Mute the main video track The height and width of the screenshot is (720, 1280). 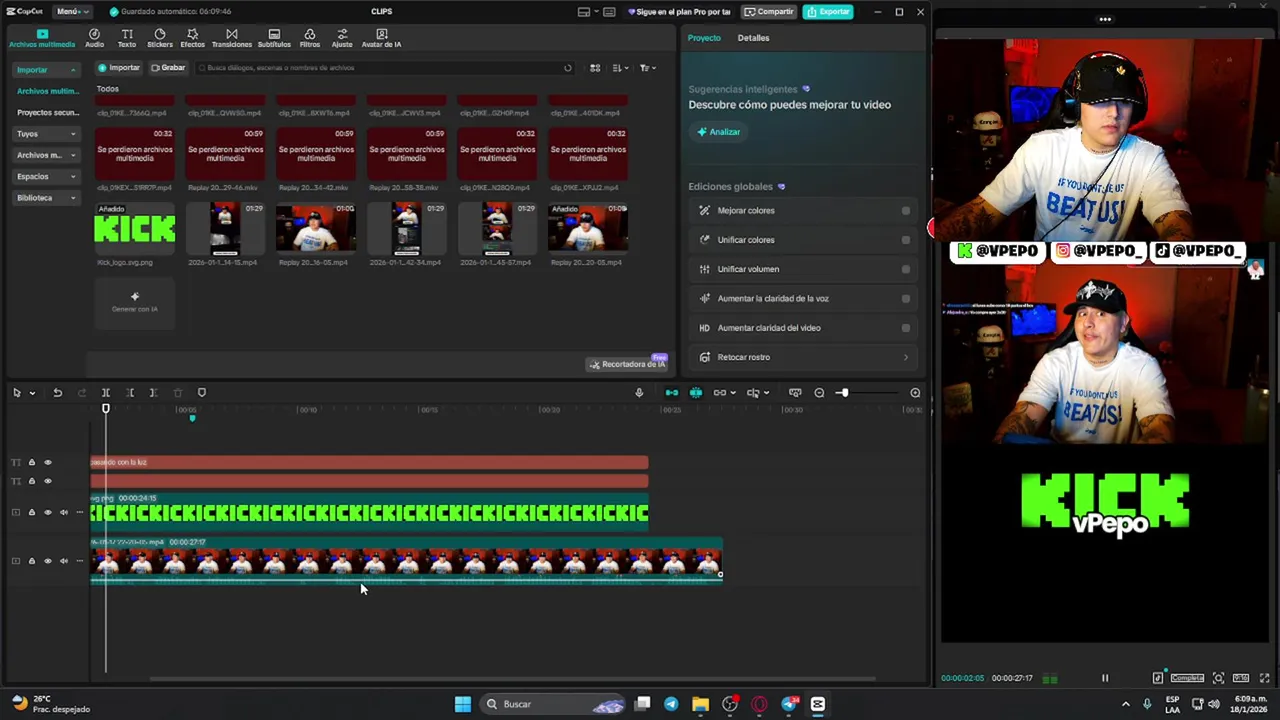[x=63, y=561]
